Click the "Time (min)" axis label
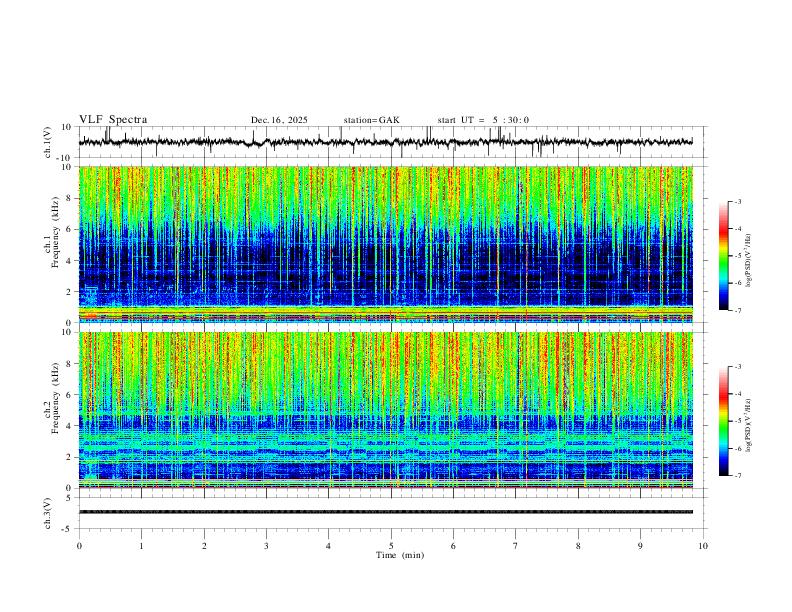Image resolution: width=792 pixels, height=612 pixels. point(400,555)
